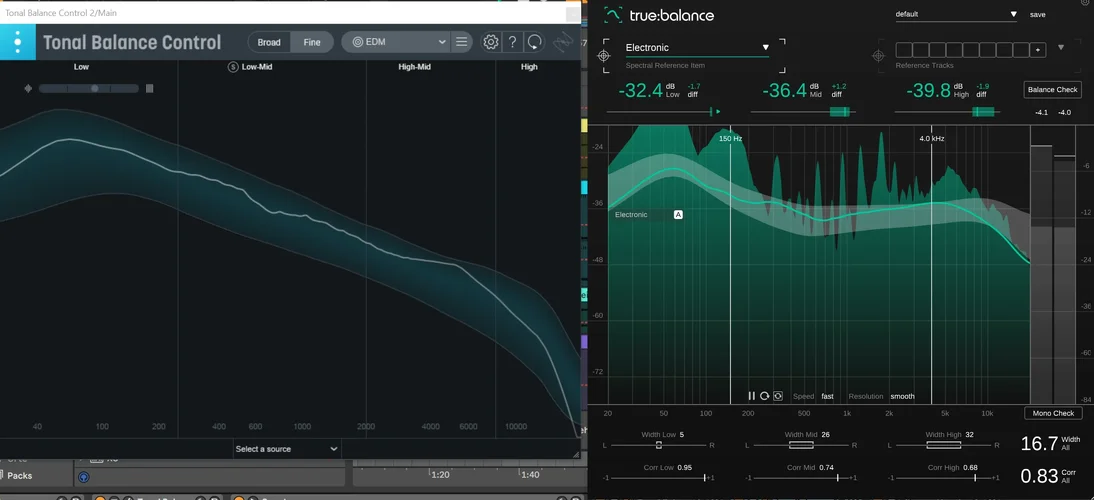Screen dimensions: 1094x500
Task: Click the preset save button
Action: (x=1037, y=15)
